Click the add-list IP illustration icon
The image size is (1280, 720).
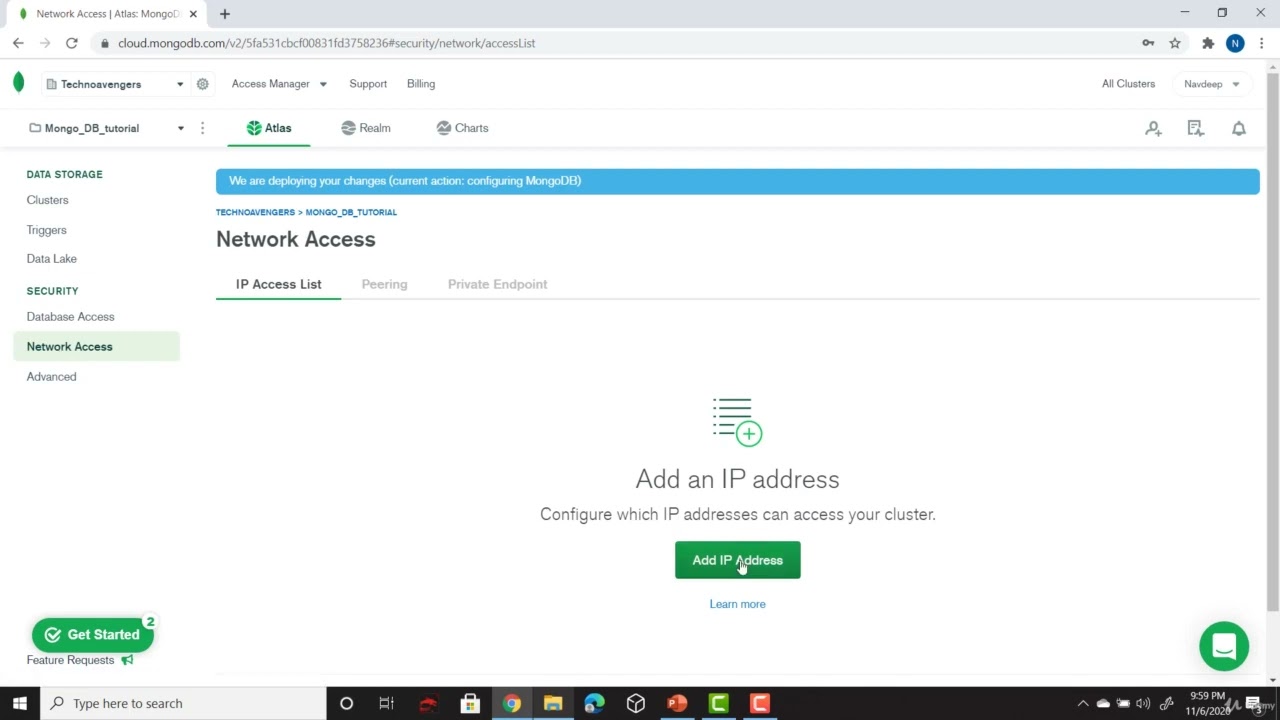(737, 421)
